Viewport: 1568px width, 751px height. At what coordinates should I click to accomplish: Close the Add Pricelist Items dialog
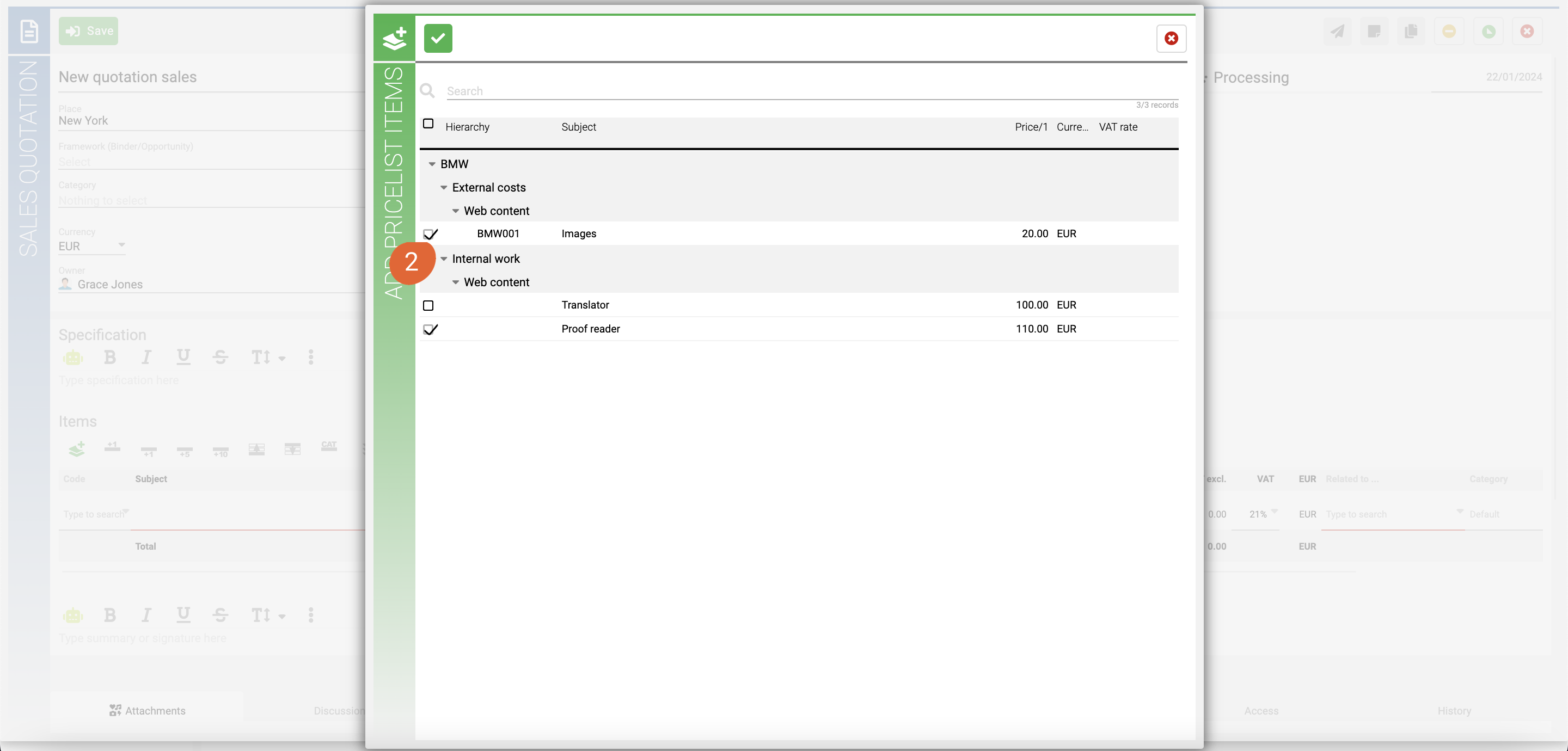(1171, 38)
